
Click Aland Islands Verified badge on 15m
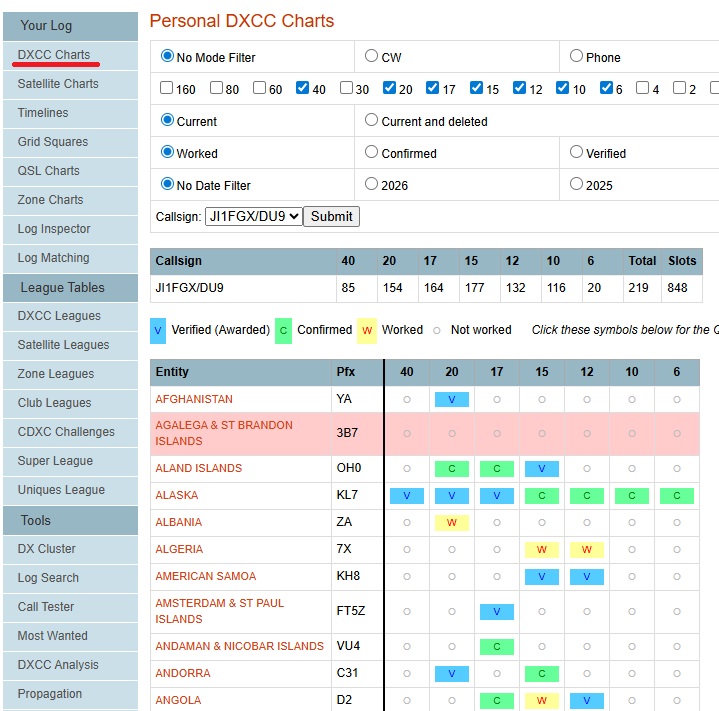coord(542,468)
